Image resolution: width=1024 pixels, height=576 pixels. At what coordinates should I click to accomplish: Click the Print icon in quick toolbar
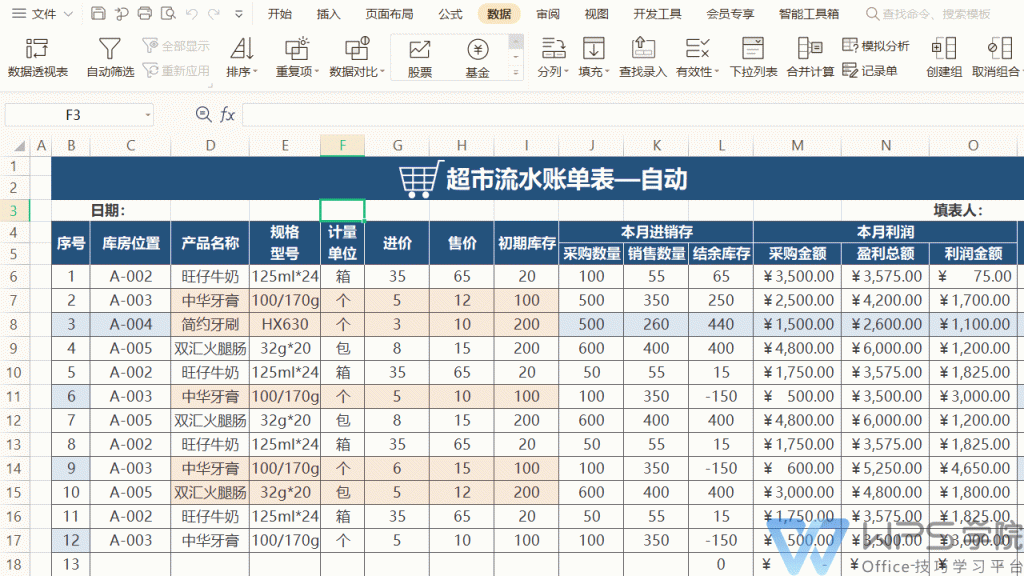coord(145,14)
